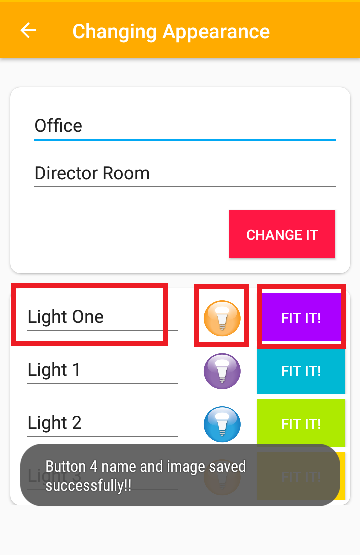The width and height of the screenshot is (361, 555).
Task: Edit the Light 1 name field
Action: coord(102,370)
